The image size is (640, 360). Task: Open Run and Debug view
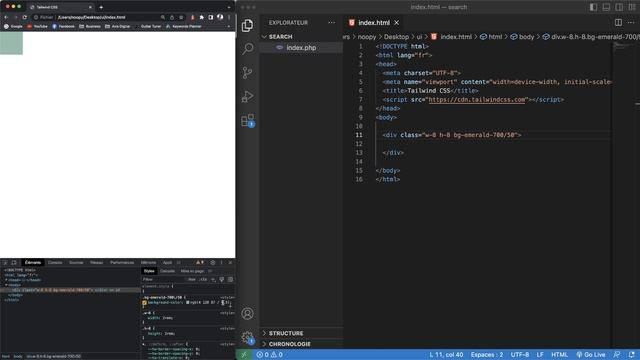coord(247,97)
